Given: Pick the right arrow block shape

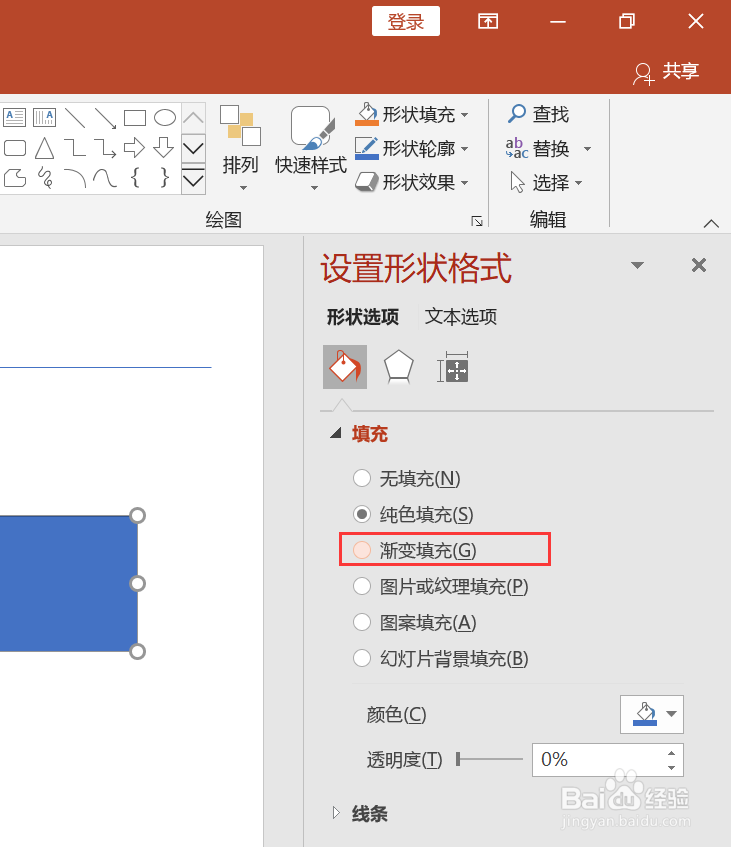Looking at the screenshot, I should coord(135,147).
